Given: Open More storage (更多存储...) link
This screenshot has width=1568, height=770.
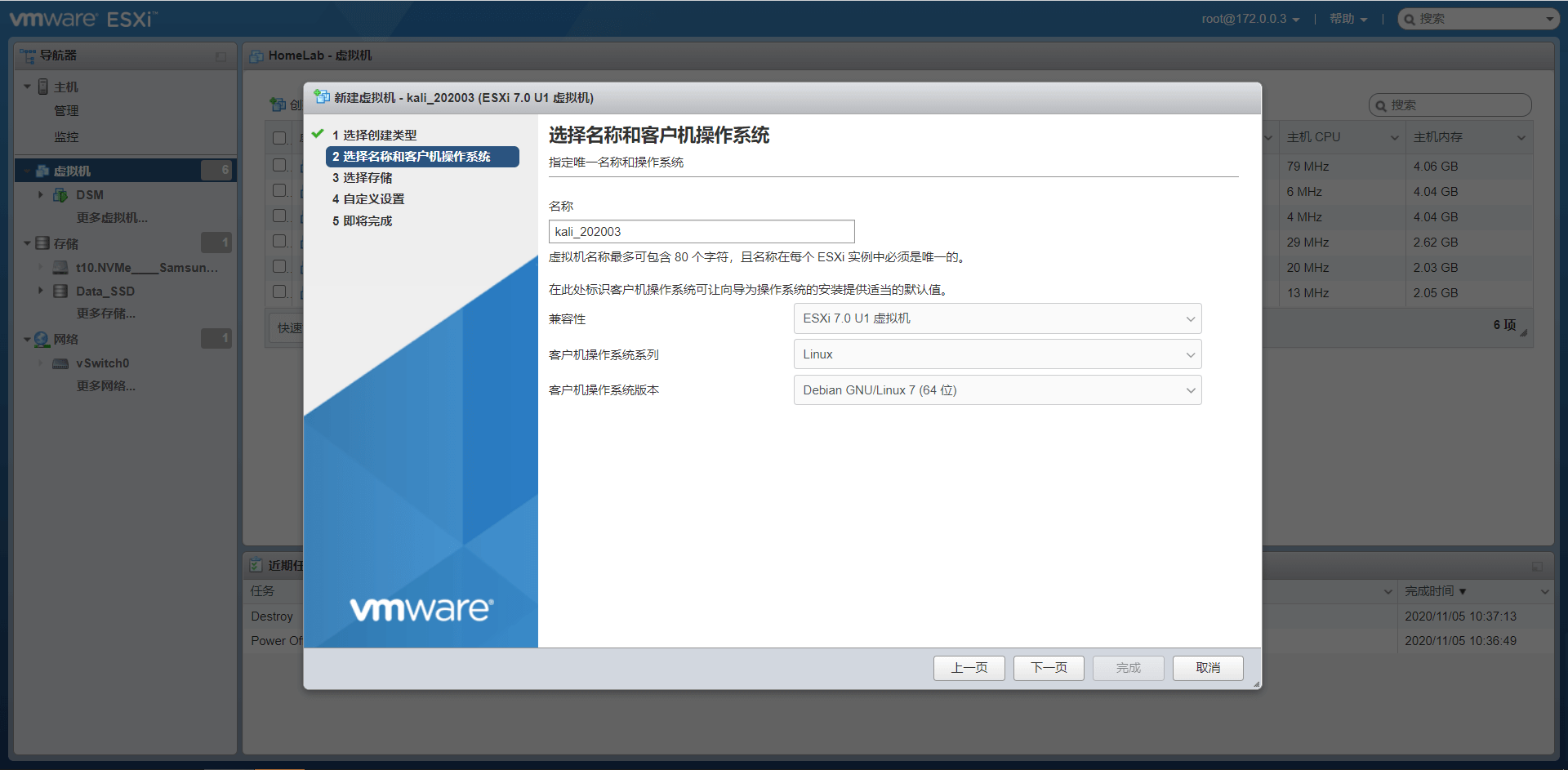Looking at the screenshot, I should (106, 314).
